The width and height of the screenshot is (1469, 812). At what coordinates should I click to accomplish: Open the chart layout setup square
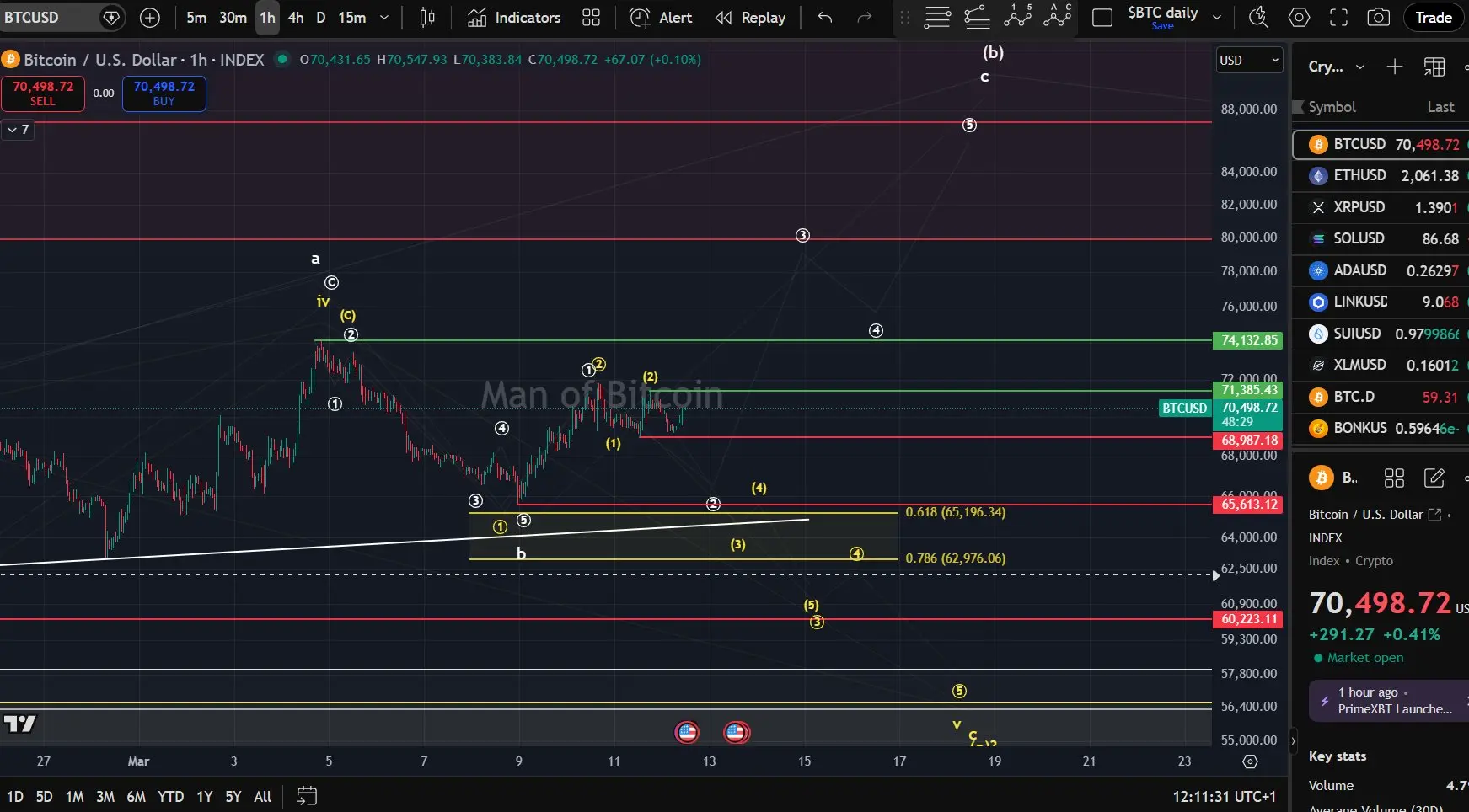(x=1102, y=18)
